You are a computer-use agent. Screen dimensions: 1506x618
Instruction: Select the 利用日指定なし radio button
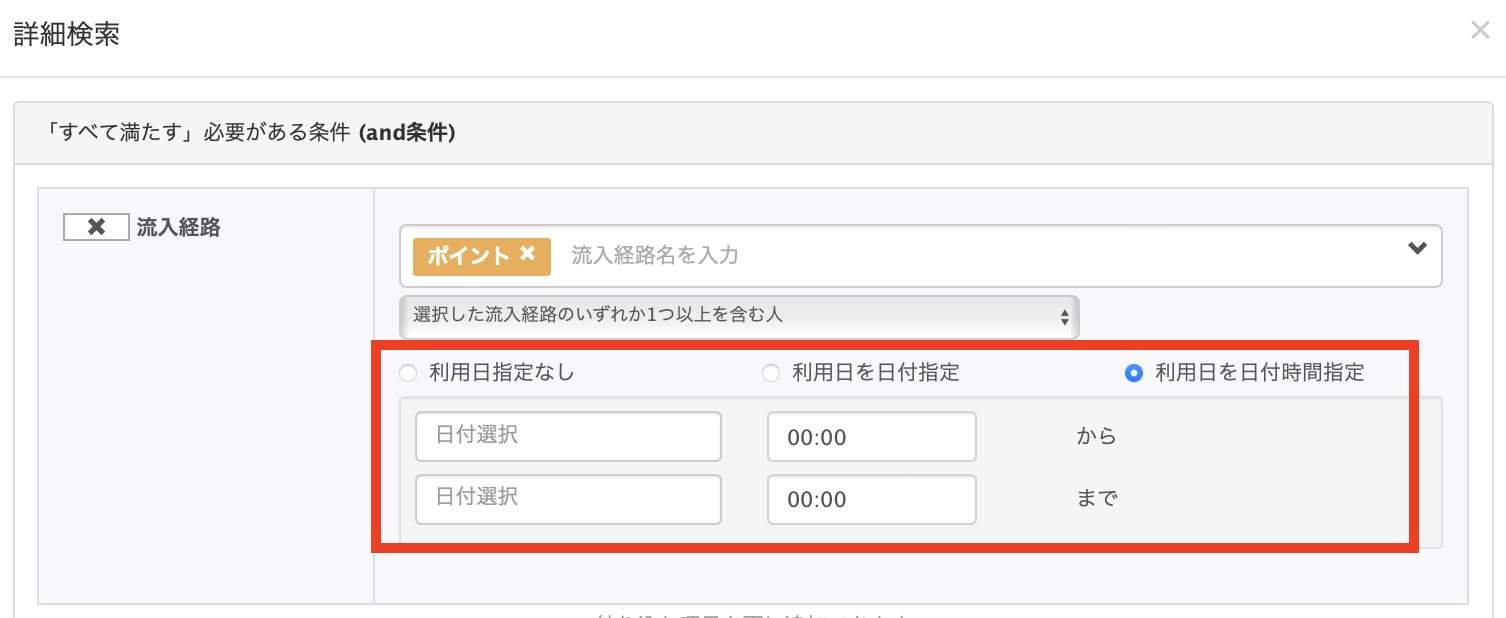click(408, 374)
